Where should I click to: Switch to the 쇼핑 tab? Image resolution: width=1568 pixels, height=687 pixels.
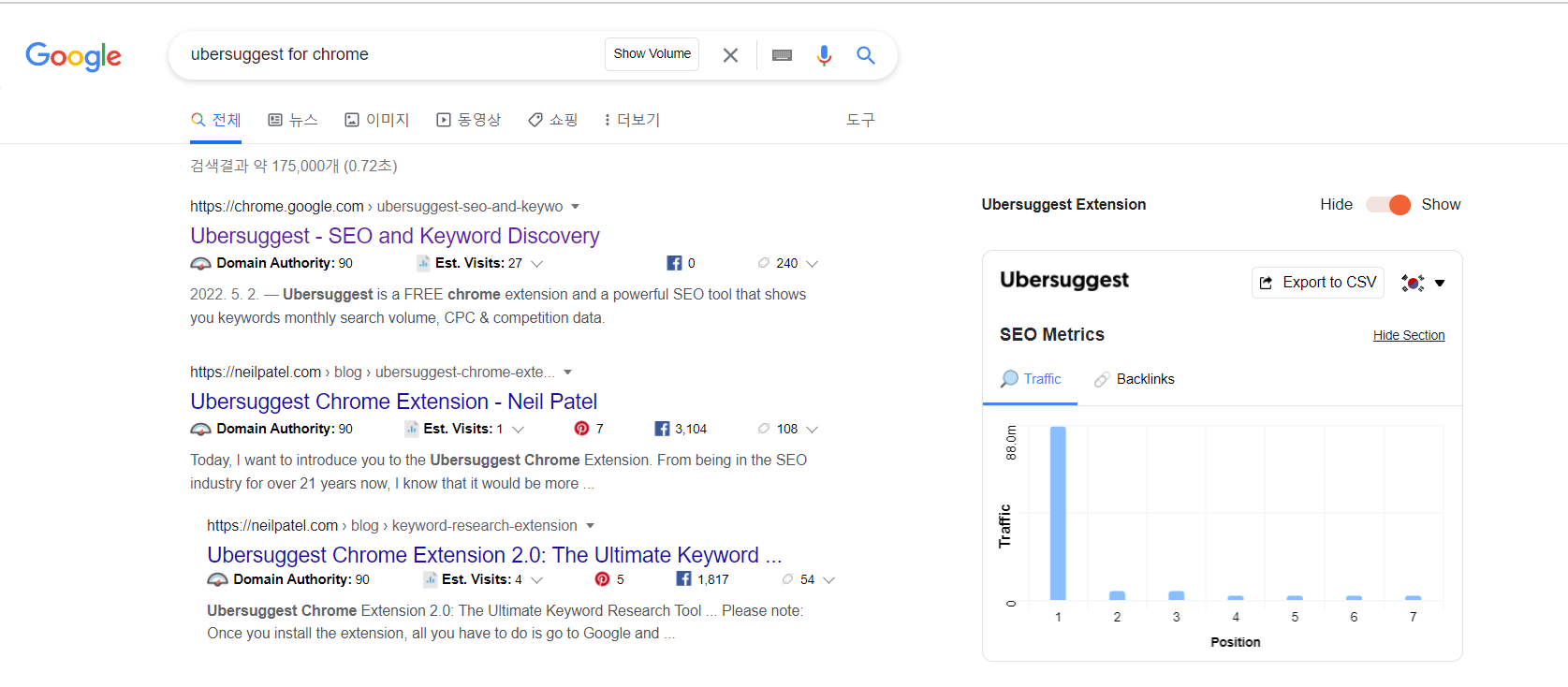click(553, 120)
